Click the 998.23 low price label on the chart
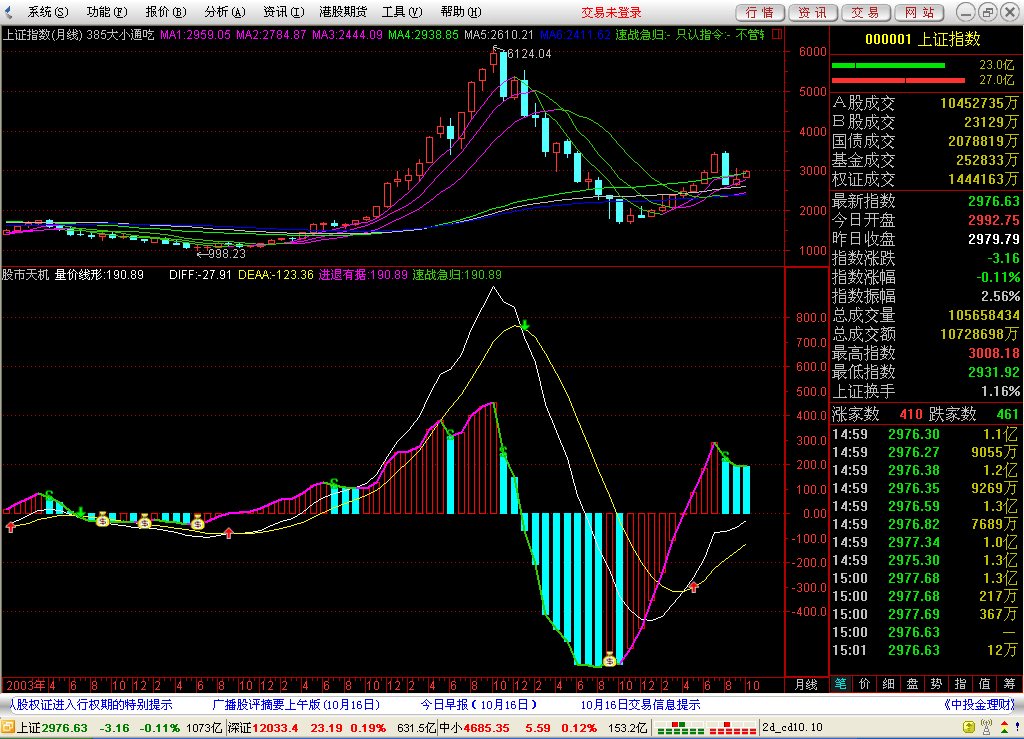This screenshot has width=1024, height=739. coord(227,253)
